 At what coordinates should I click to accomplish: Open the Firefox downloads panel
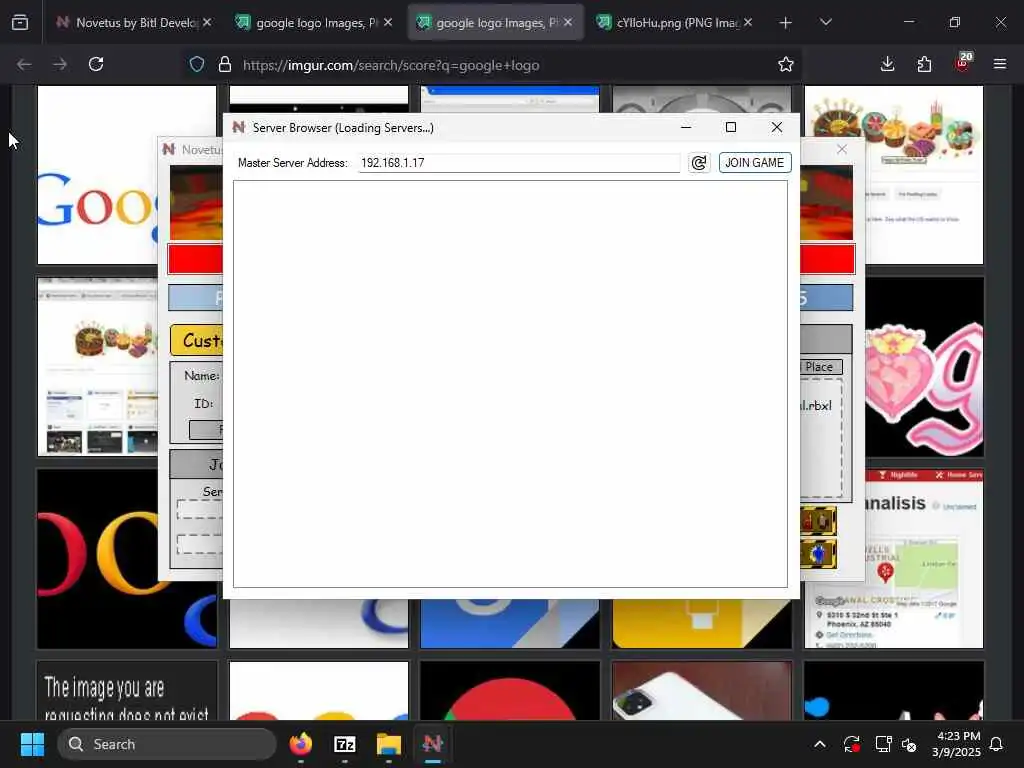(887, 64)
